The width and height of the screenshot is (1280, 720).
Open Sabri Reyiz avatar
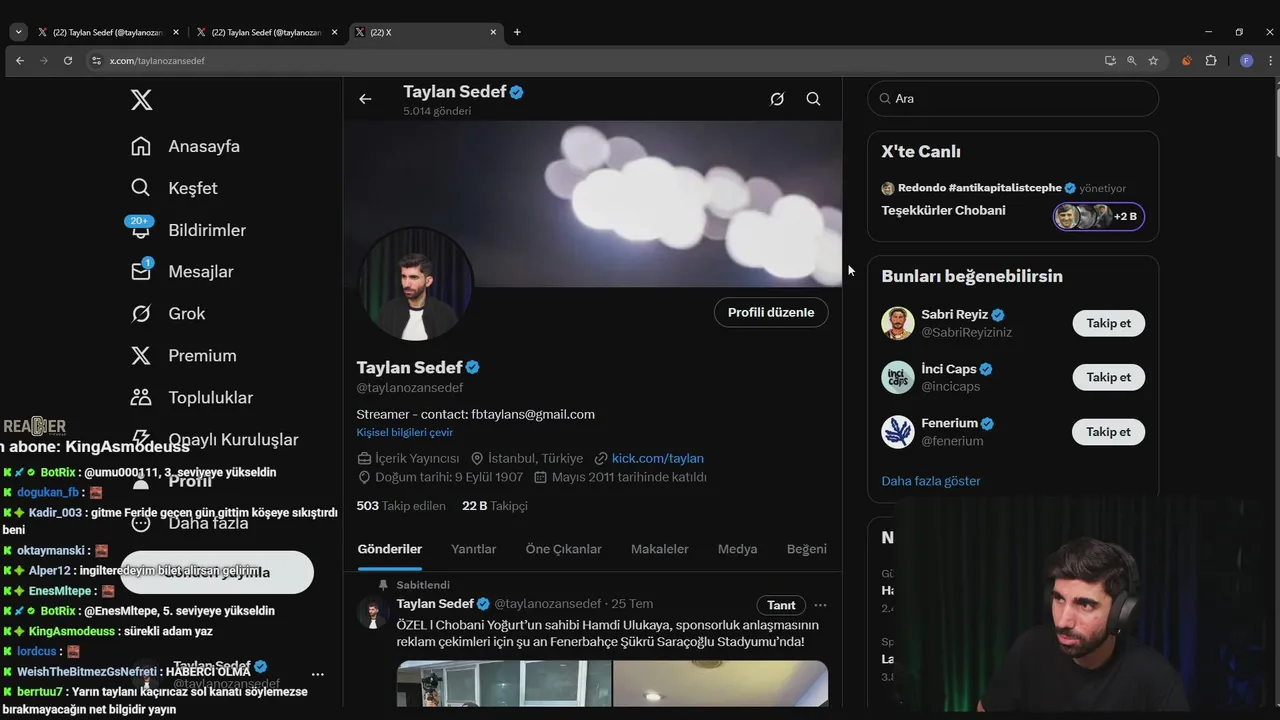pyautogui.click(x=898, y=323)
